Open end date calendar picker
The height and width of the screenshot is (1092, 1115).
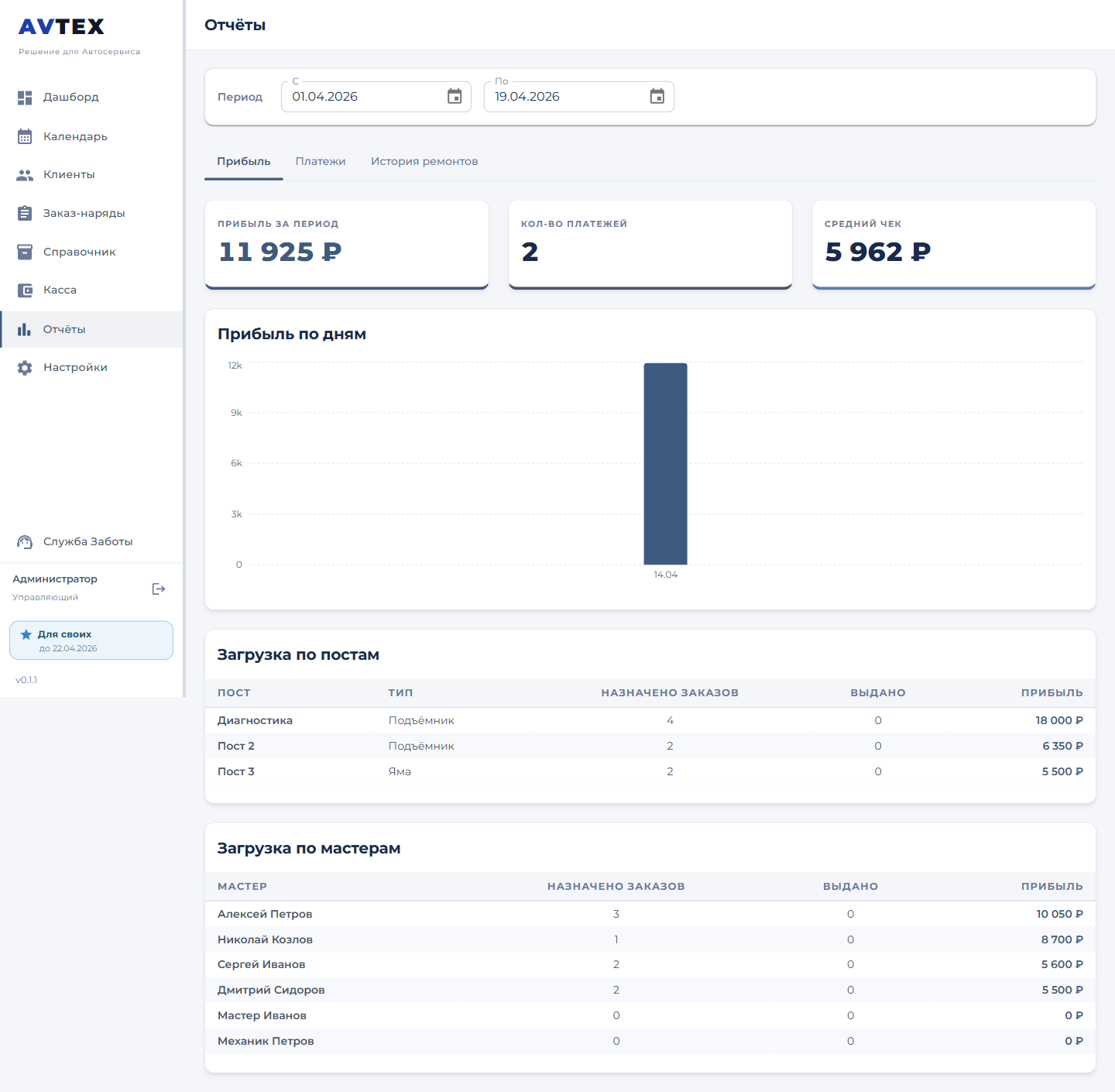(657, 97)
